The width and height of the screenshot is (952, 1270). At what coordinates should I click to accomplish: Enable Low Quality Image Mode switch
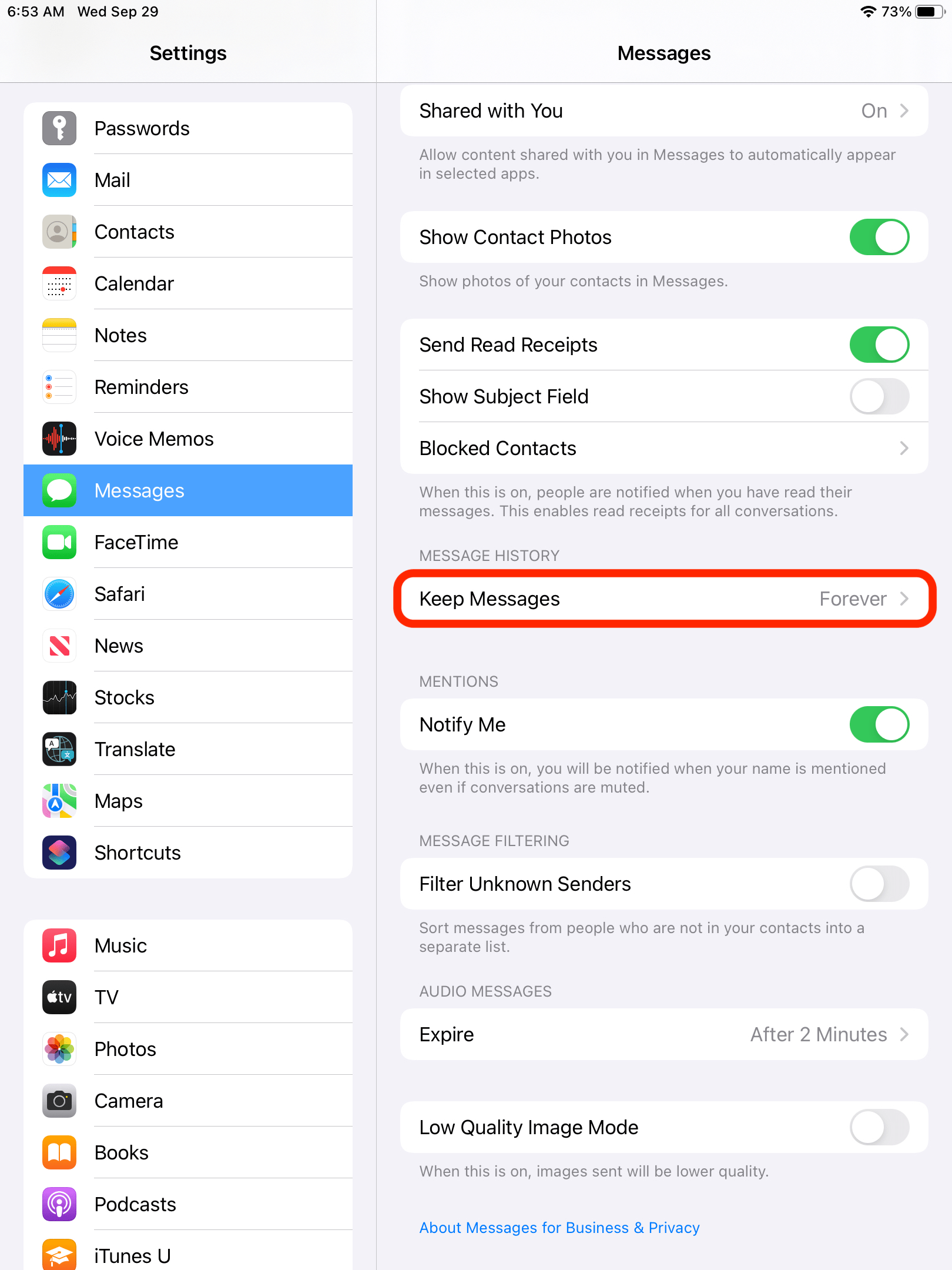point(879,1127)
